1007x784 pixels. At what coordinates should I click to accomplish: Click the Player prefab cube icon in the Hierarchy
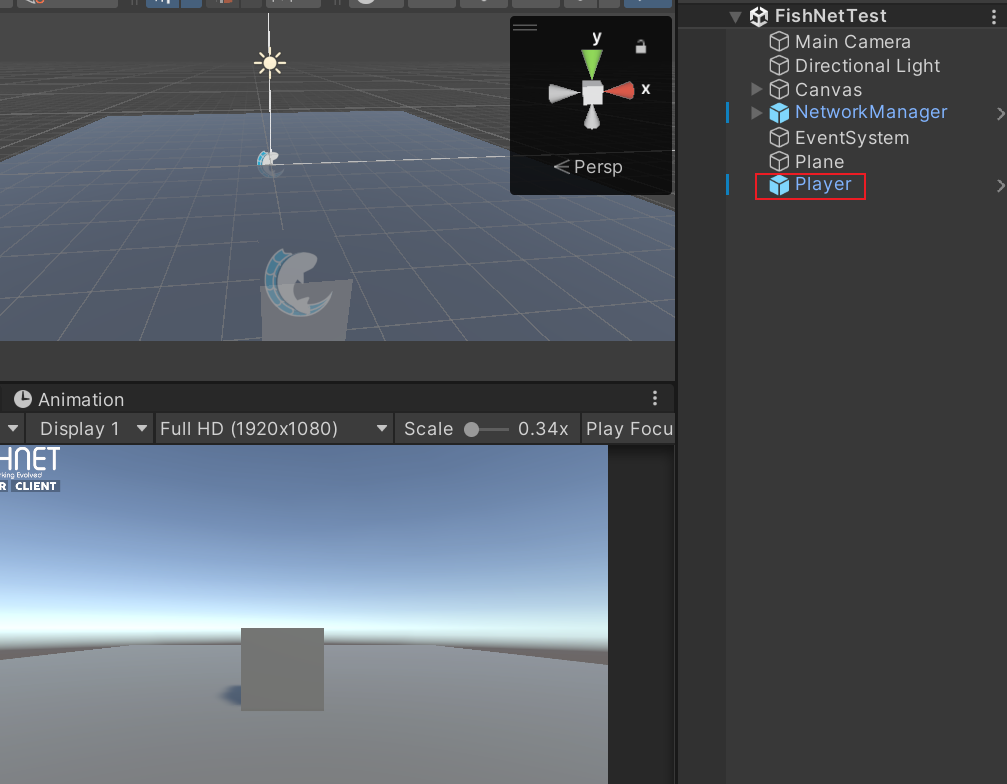tap(779, 185)
